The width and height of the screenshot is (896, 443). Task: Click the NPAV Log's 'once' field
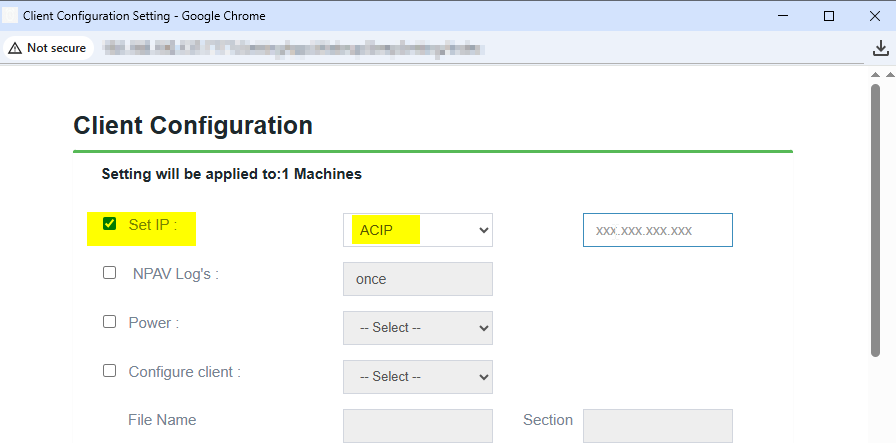(x=418, y=279)
